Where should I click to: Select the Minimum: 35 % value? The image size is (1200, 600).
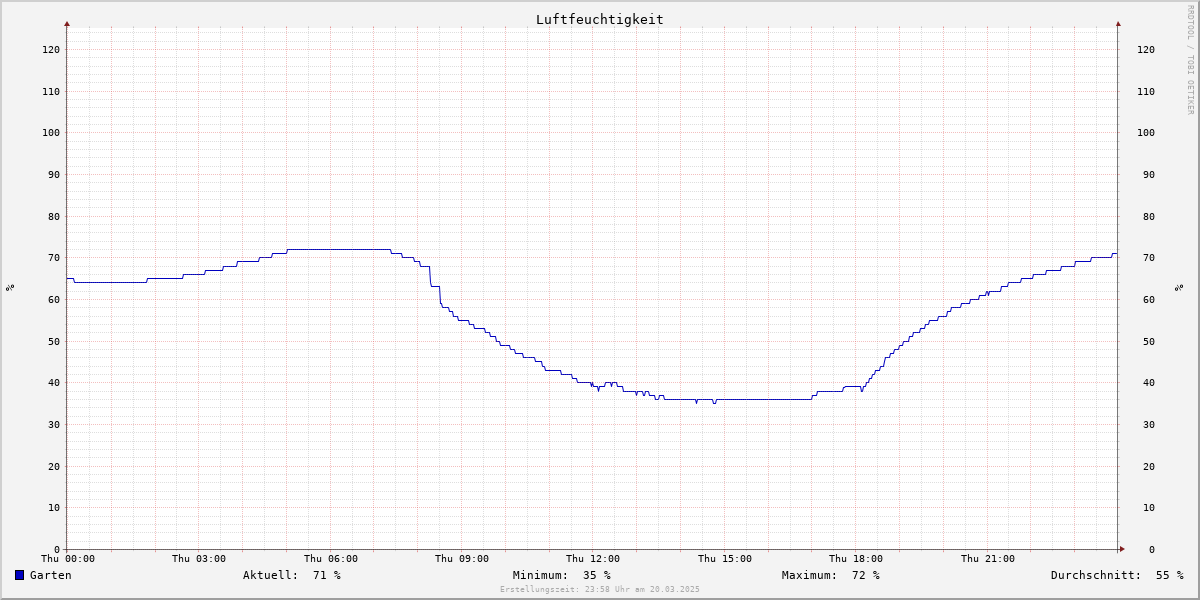562,575
